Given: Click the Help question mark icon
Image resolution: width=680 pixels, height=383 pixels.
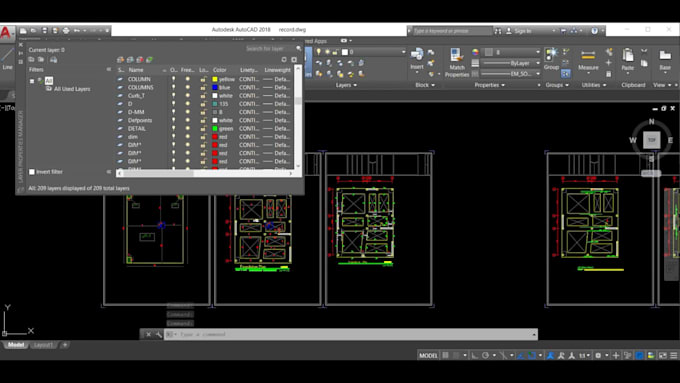Looking at the screenshot, I should [595, 31].
